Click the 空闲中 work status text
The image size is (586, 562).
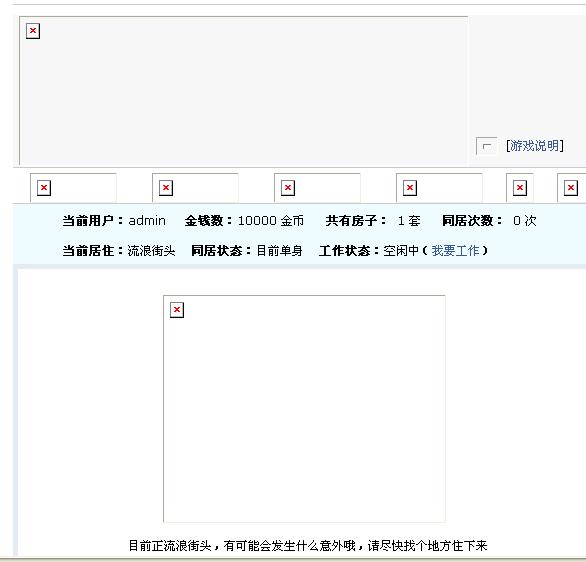click(x=401, y=250)
